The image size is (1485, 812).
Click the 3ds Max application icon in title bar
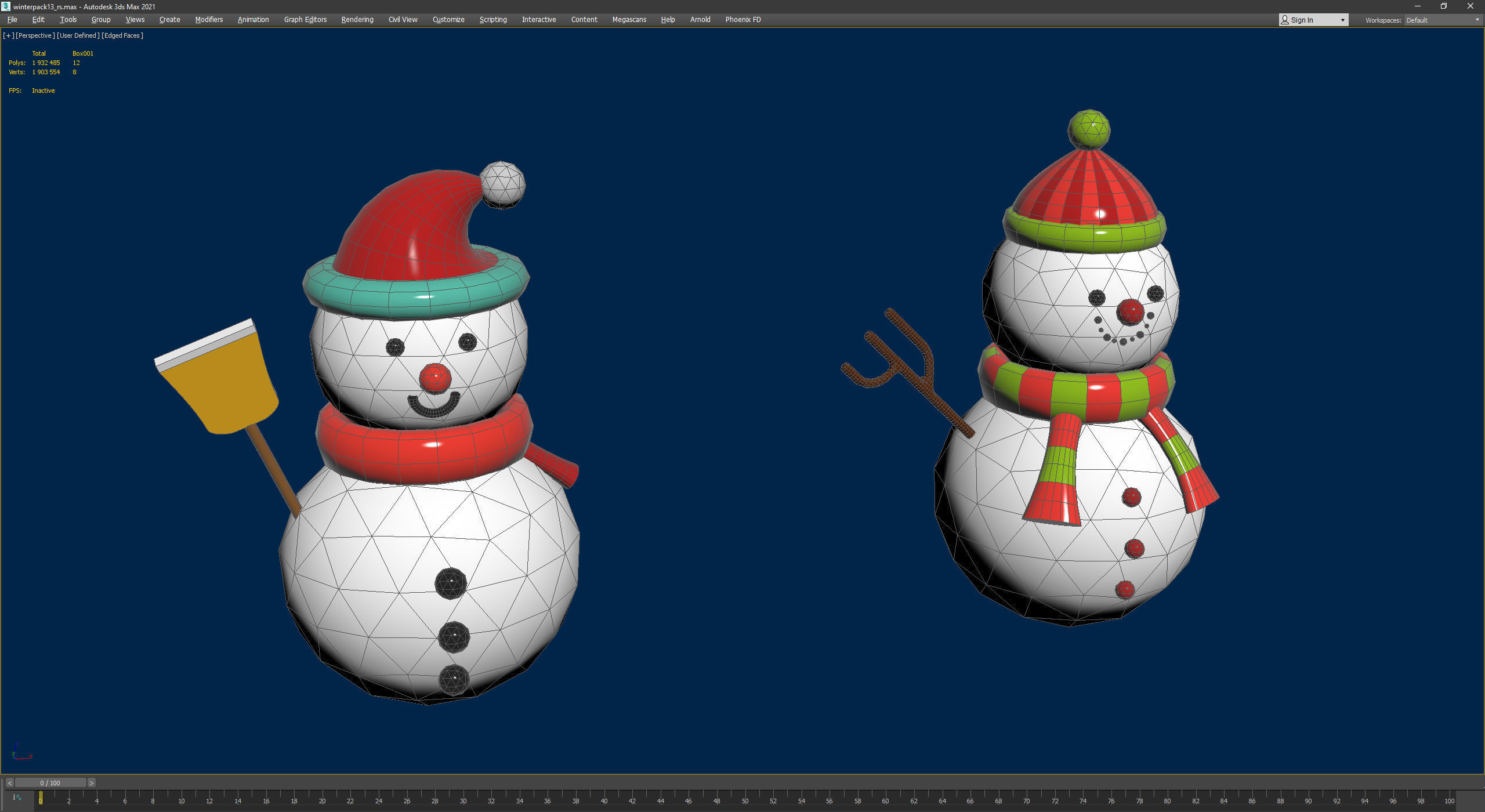click(x=6, y=6)
